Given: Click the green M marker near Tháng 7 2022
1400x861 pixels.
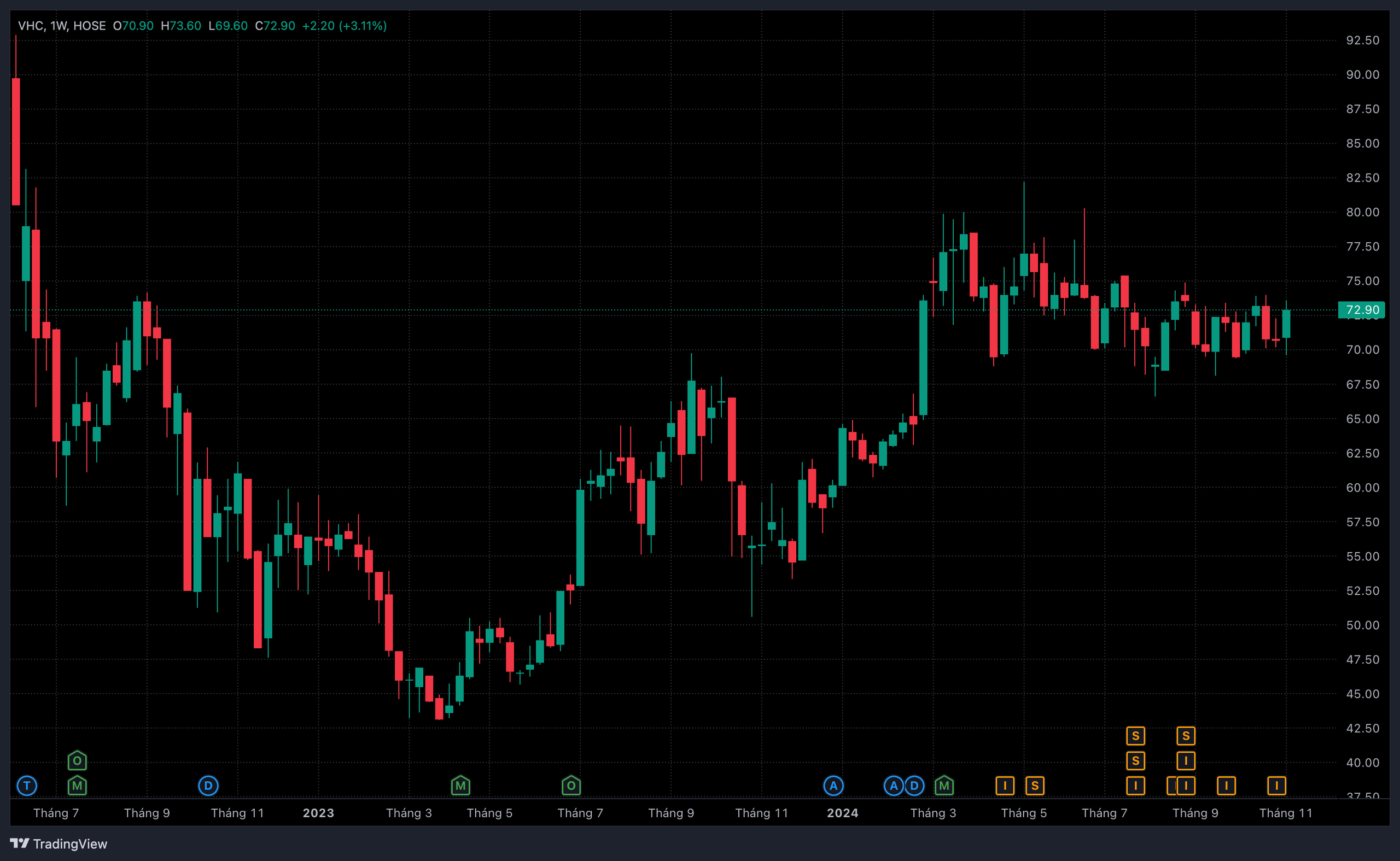Looking at the screenshot, I should pos(77,786).
